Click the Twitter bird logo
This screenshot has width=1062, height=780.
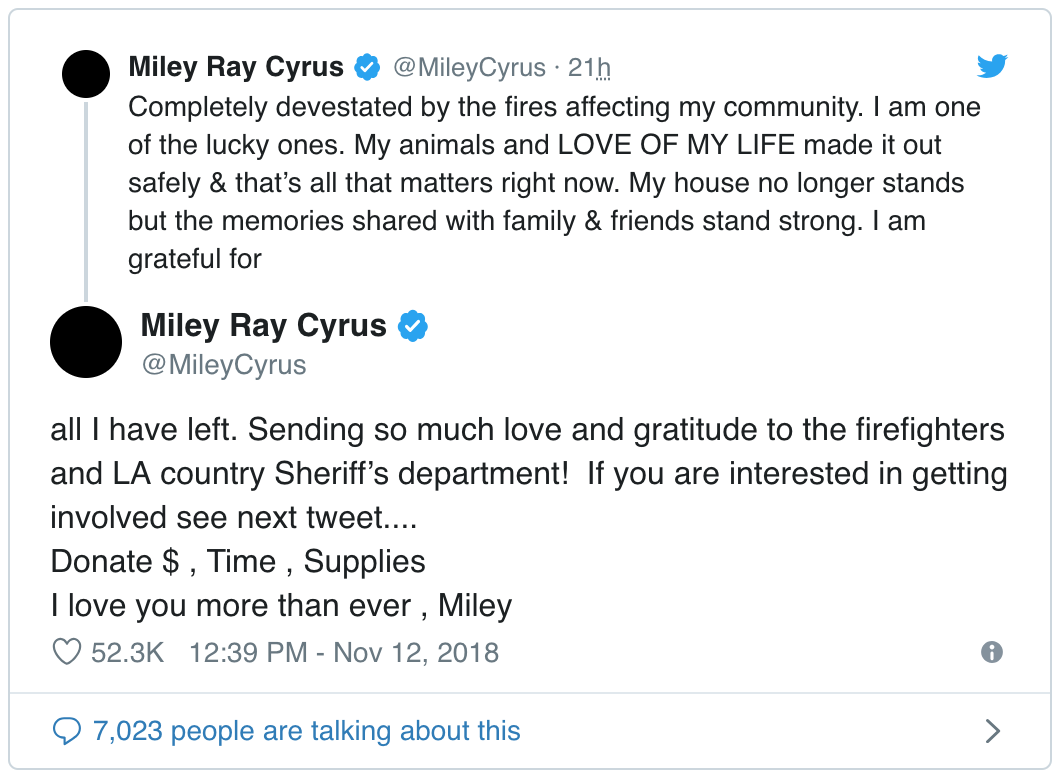[x=992, y=66]
